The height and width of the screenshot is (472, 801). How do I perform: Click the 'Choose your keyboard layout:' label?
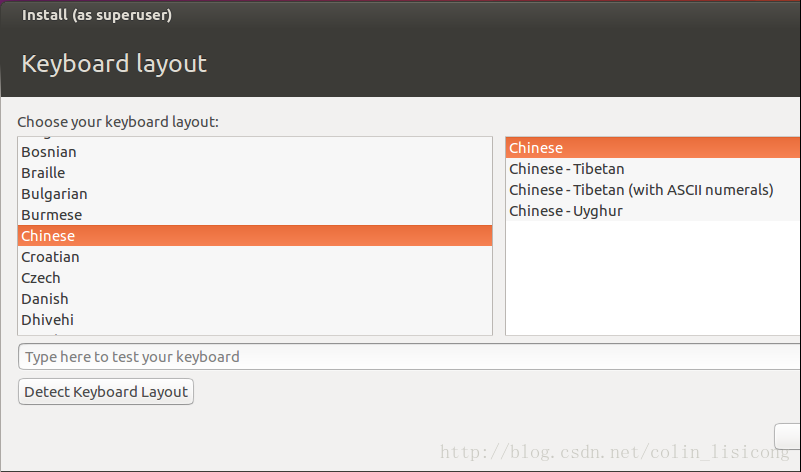pyautogui.click(x=118, y=122)
